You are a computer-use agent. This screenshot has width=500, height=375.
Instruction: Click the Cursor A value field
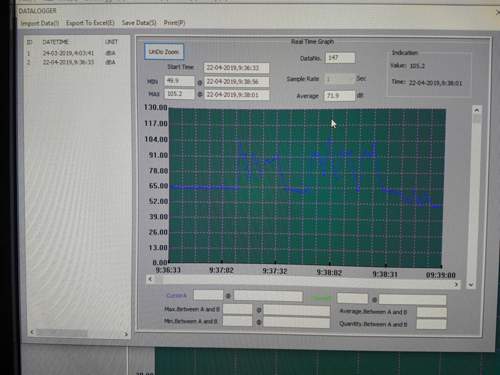point(208,295)
